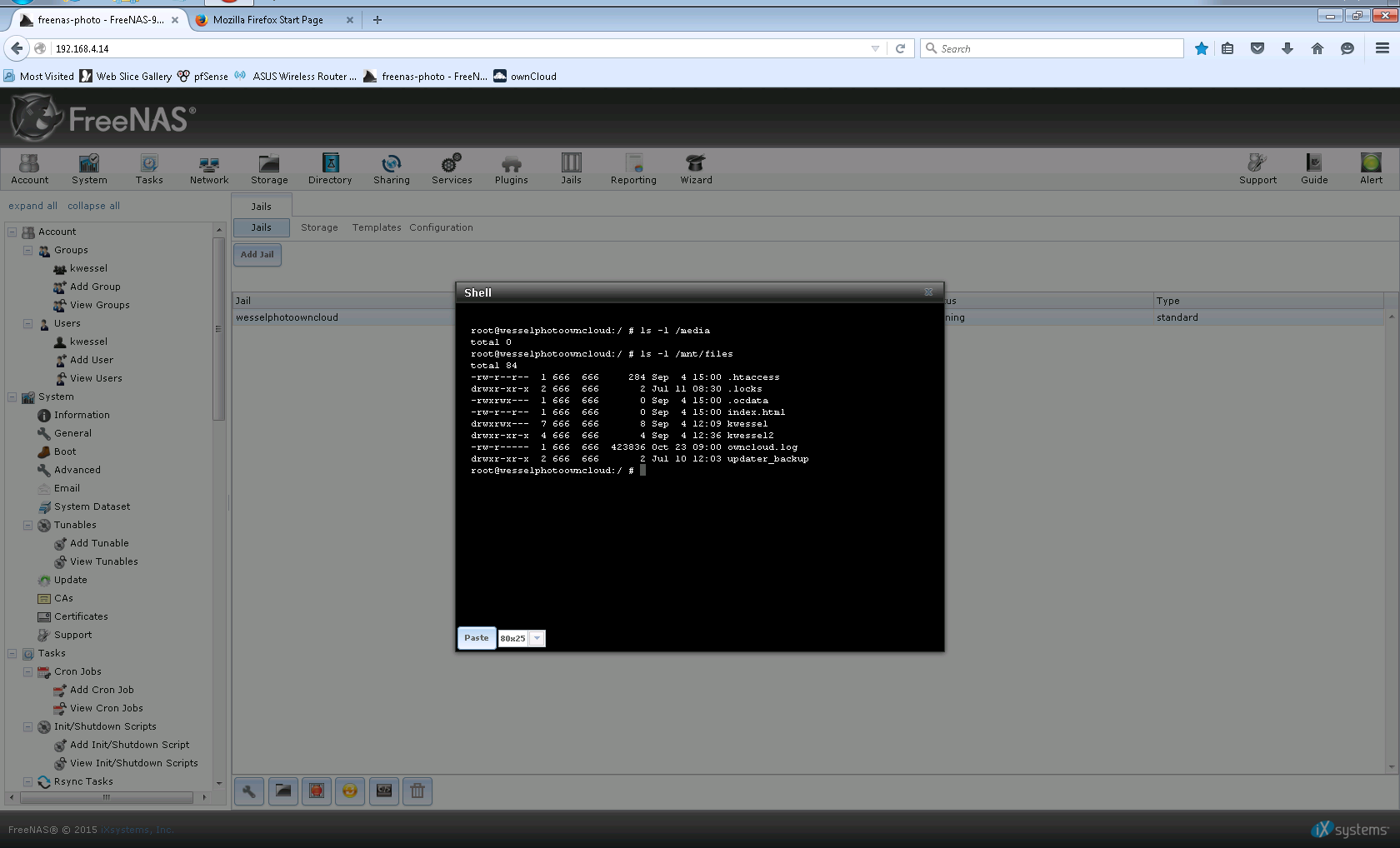The width and height of the screenshot is (1400, 848).
Task: Open the Storage section in top toolbar
Action: (x=269, y=168)
